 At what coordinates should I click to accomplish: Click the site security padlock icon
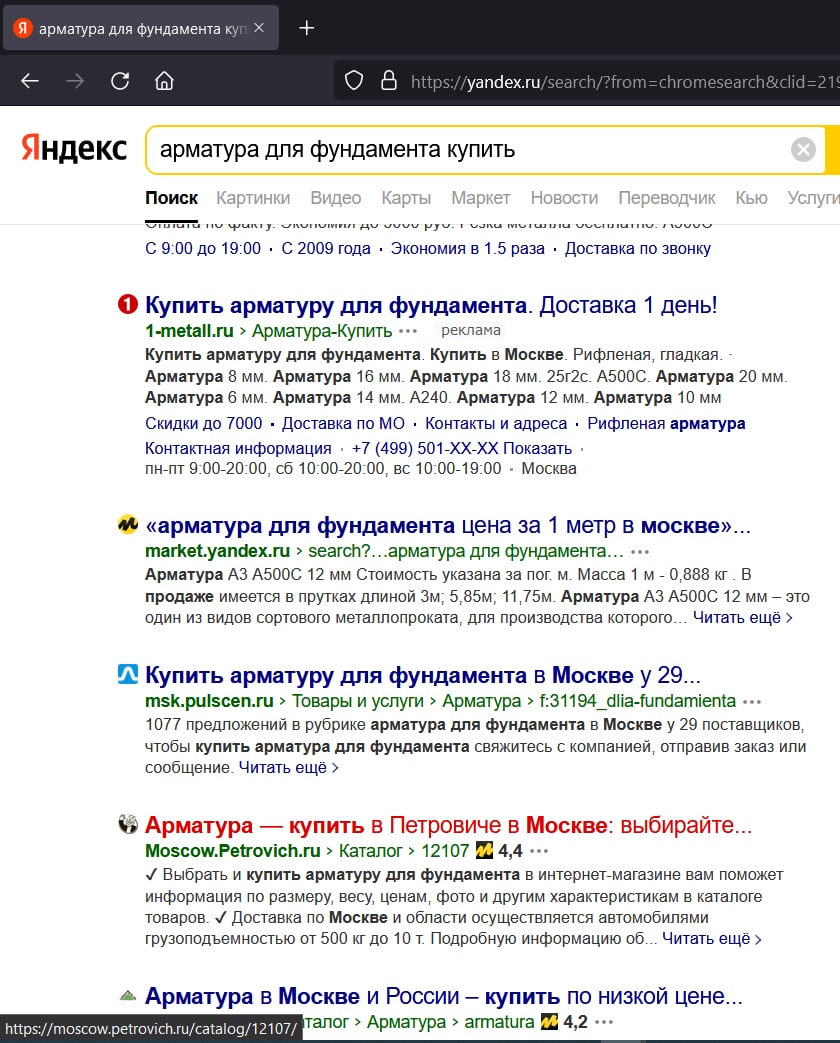pyautogui.click(x=388, y=81)
